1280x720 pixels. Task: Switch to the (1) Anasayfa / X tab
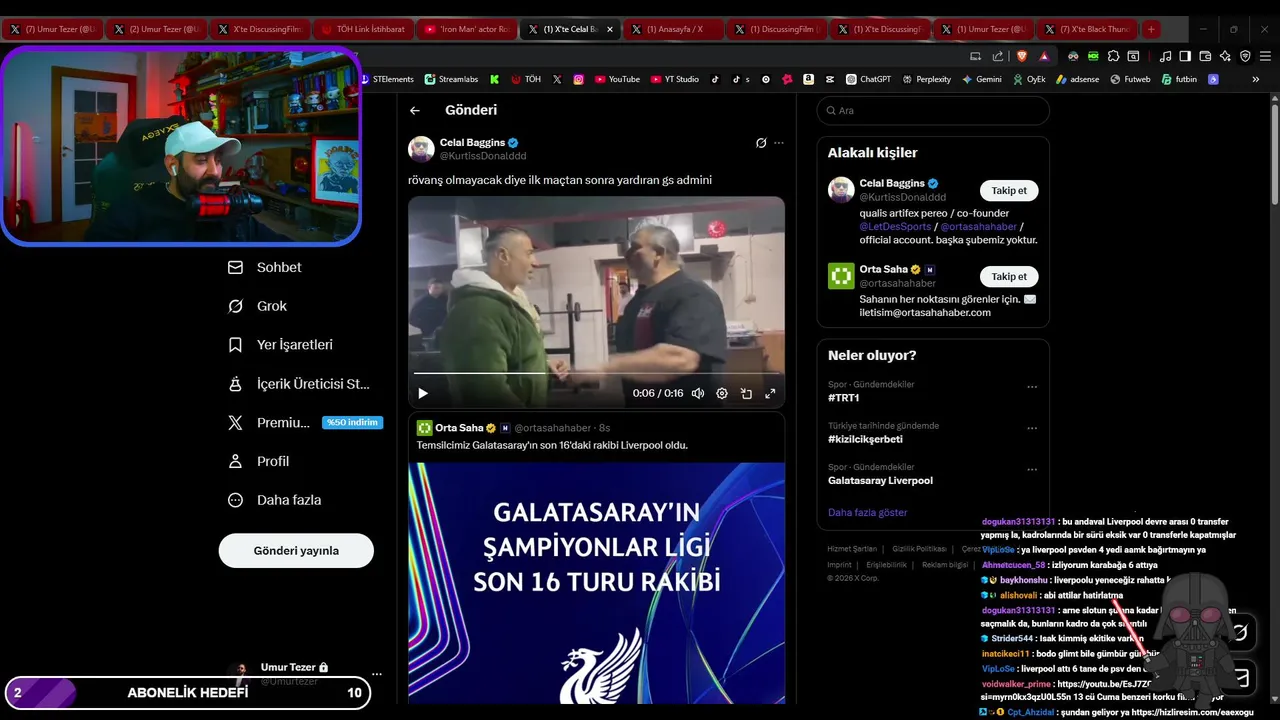tap(672, 29)
